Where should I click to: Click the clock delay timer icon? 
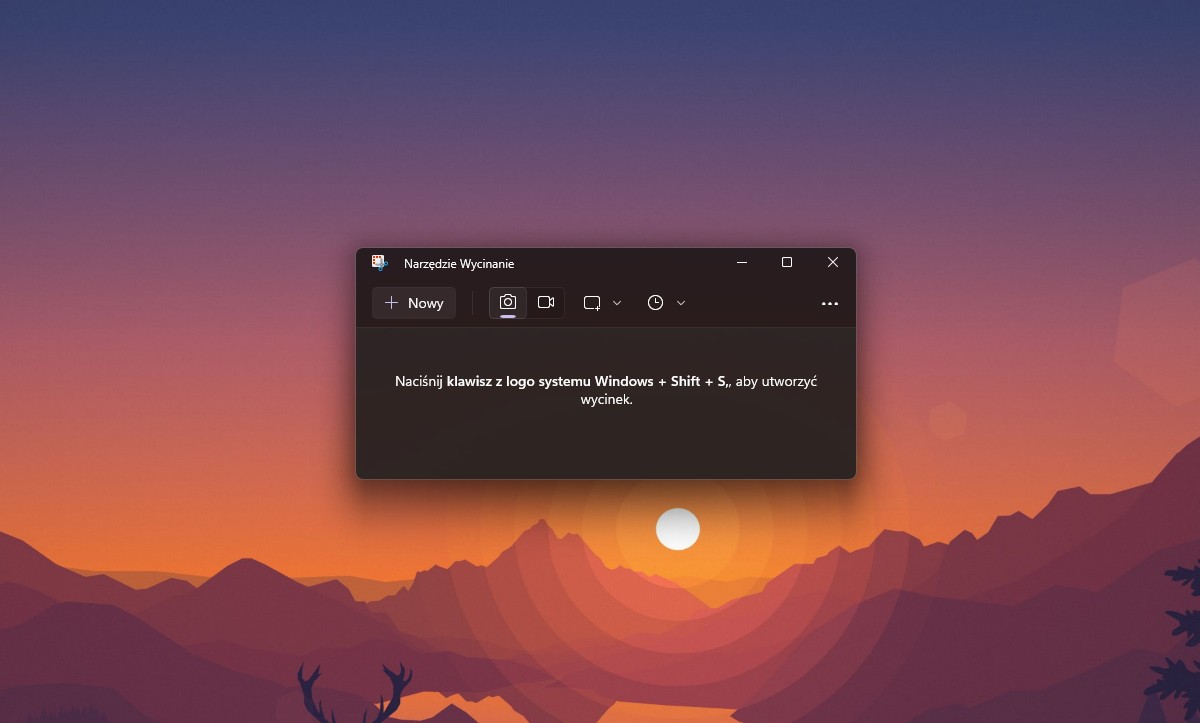pos(655,303)
